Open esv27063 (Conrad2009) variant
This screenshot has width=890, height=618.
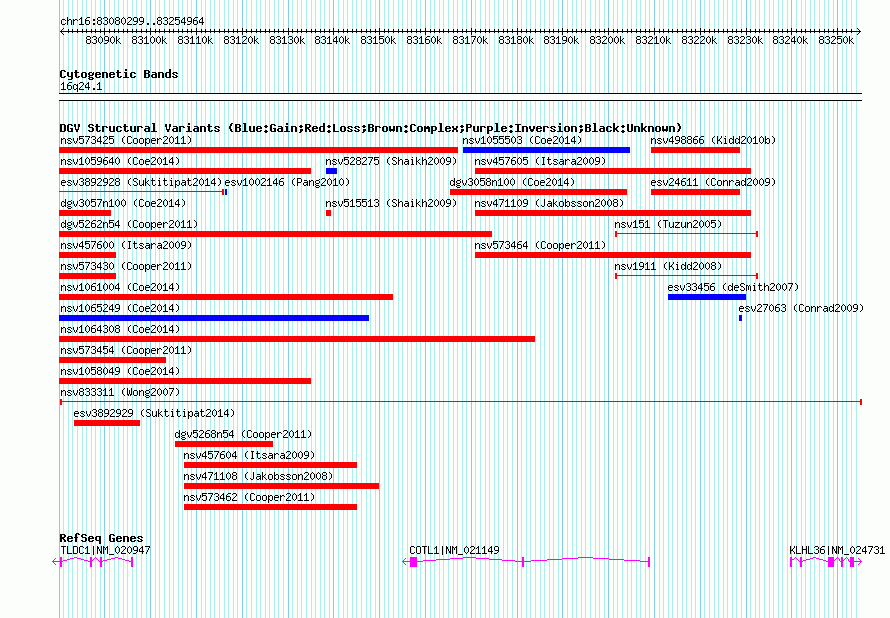coord(801,308)
